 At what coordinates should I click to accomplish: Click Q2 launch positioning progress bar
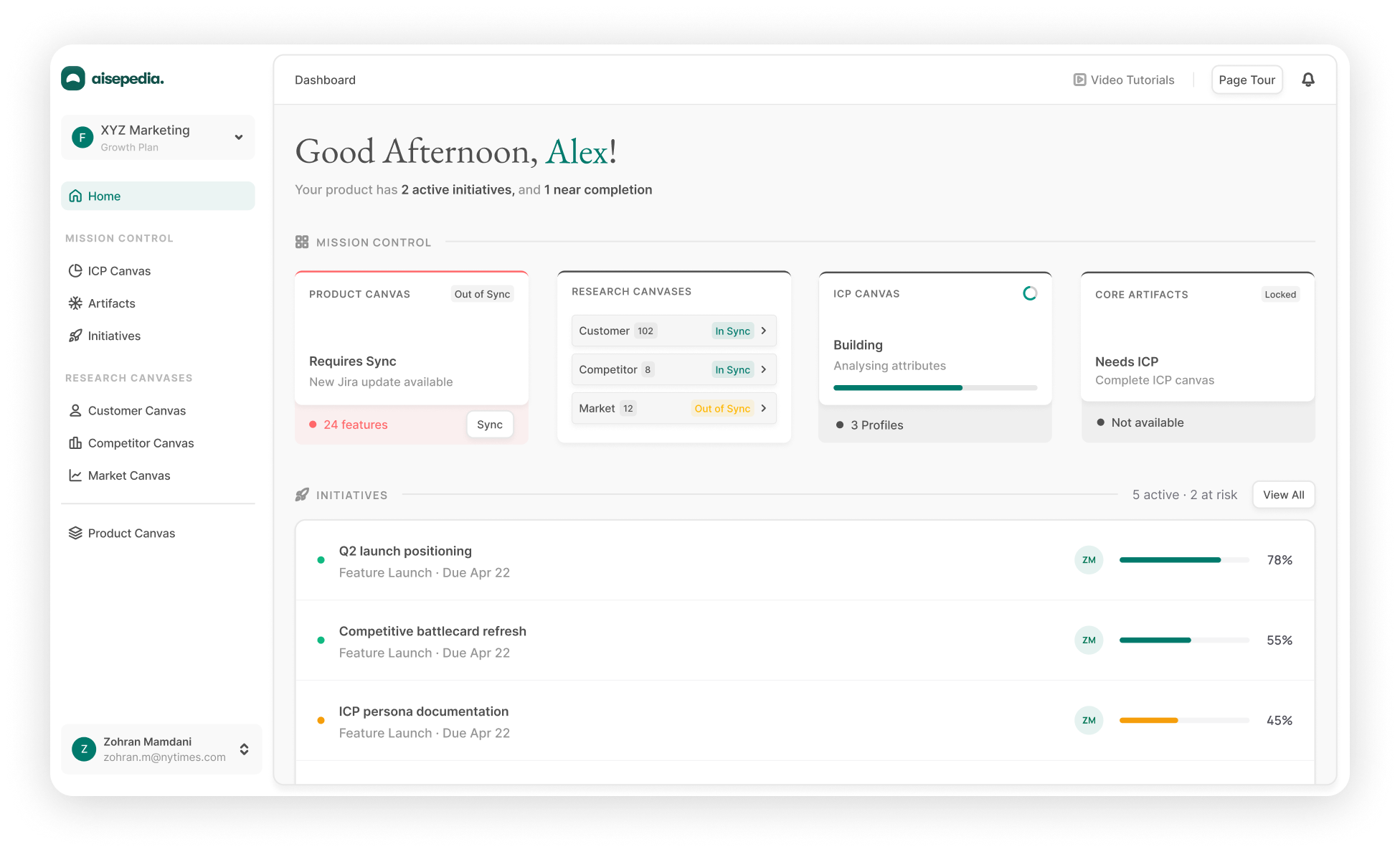[1183, 560]
